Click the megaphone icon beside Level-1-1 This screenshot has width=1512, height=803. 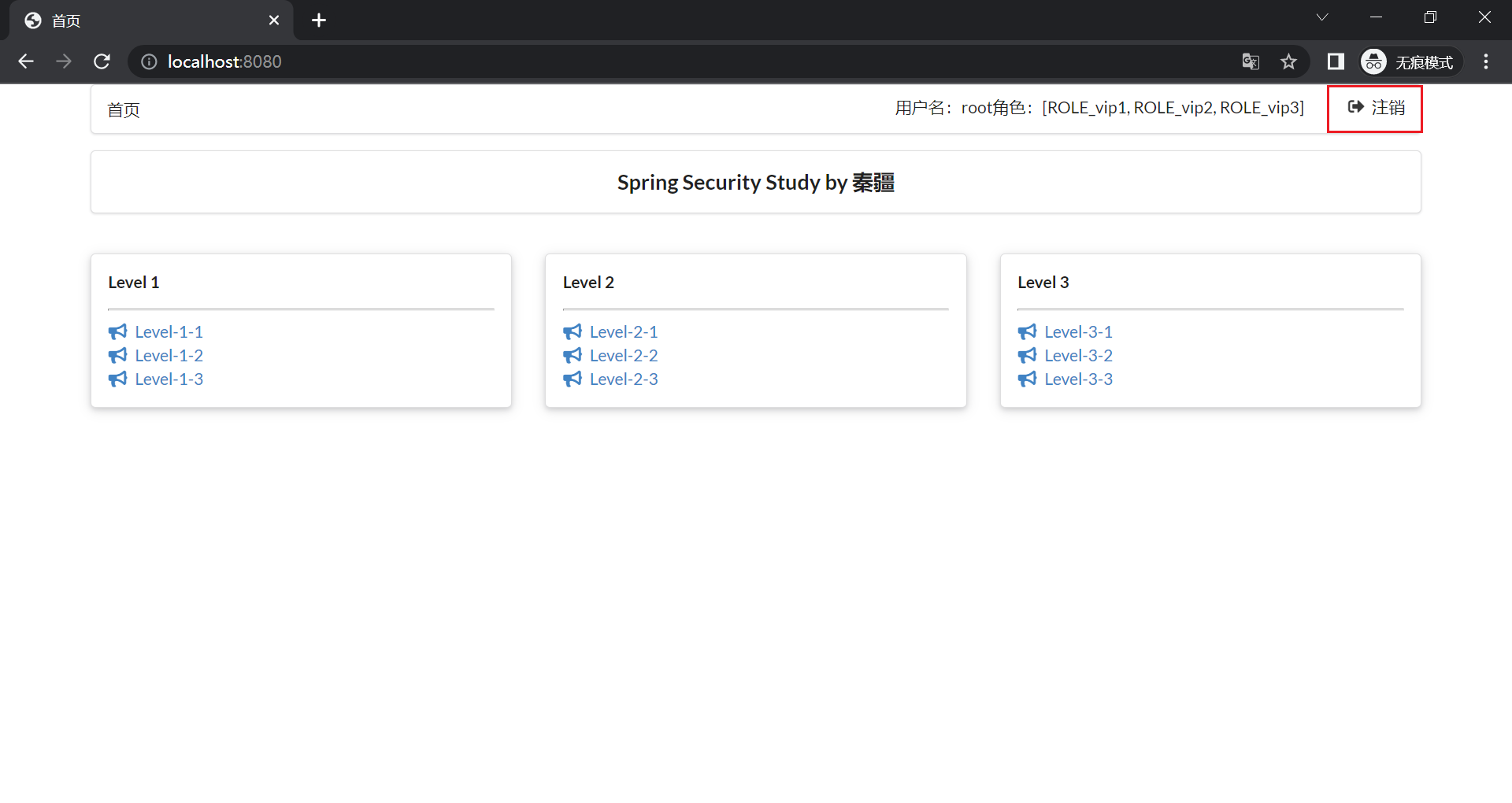tap(117, 332)
